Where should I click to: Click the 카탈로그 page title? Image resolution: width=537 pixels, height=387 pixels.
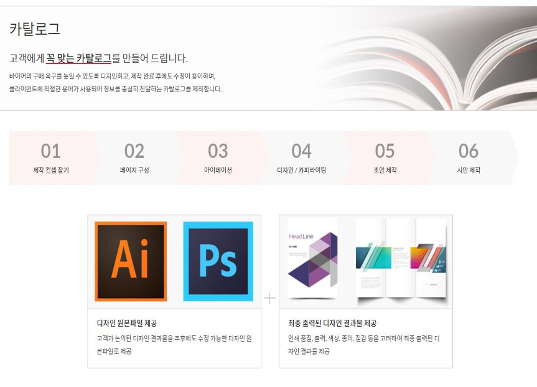[35, 29]
